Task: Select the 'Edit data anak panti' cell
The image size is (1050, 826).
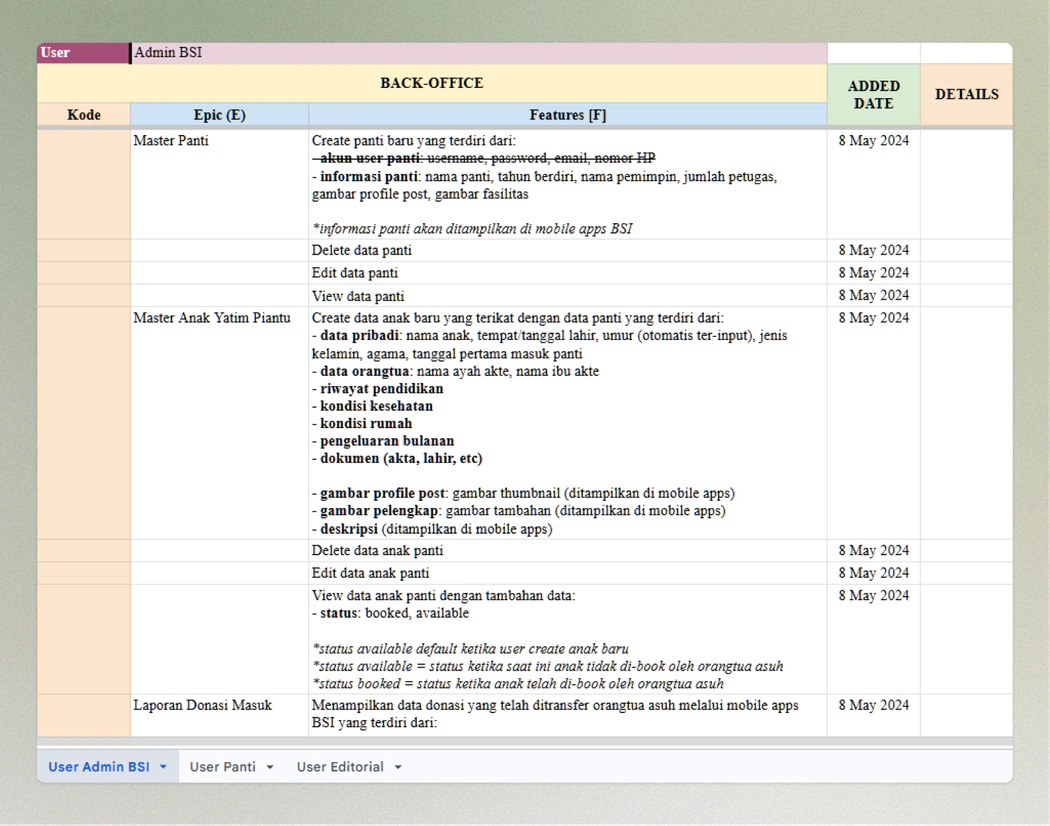Action: [x=568, y=573]
